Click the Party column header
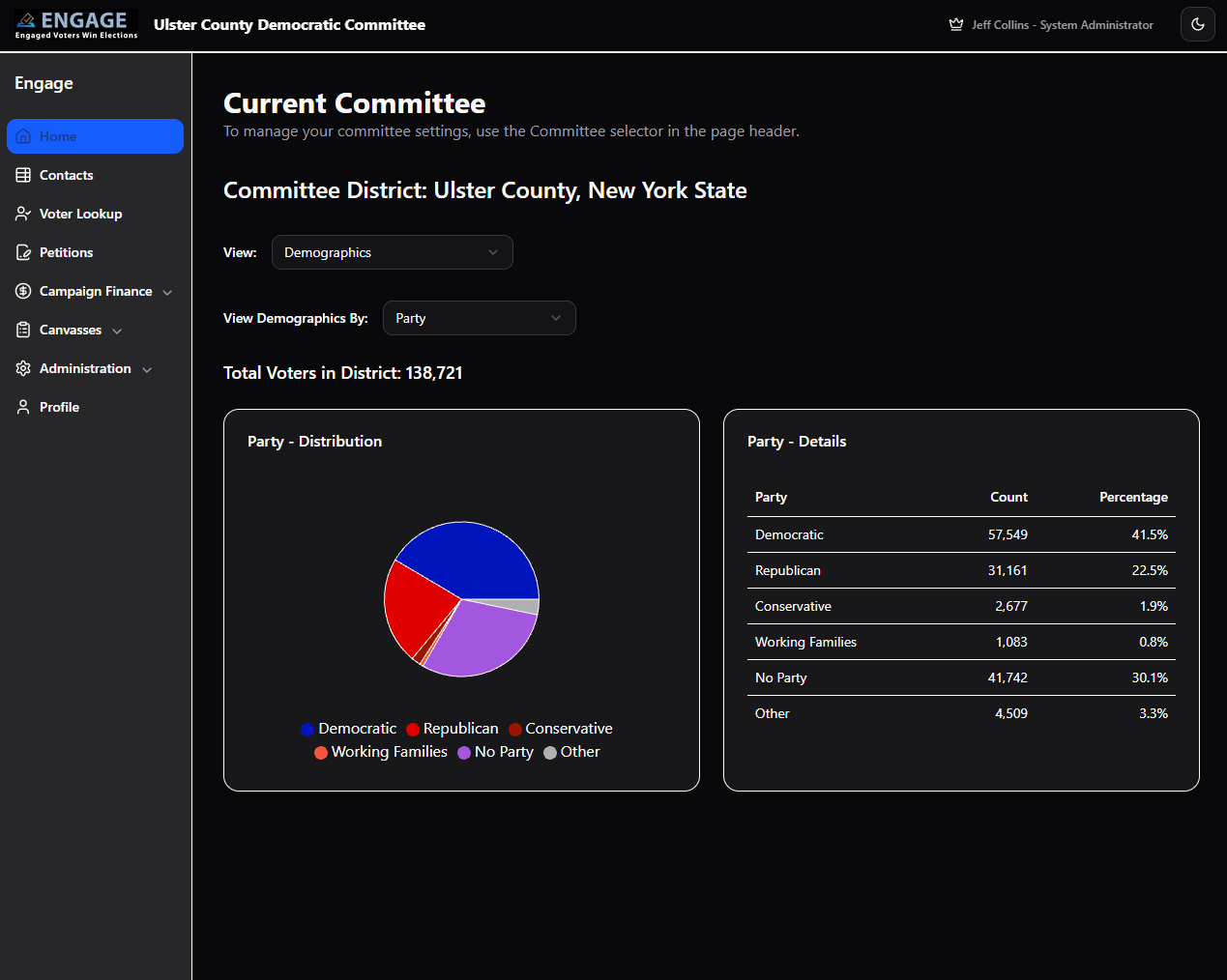This screenshot has width=1227, height=980. (x=771, y=497)
